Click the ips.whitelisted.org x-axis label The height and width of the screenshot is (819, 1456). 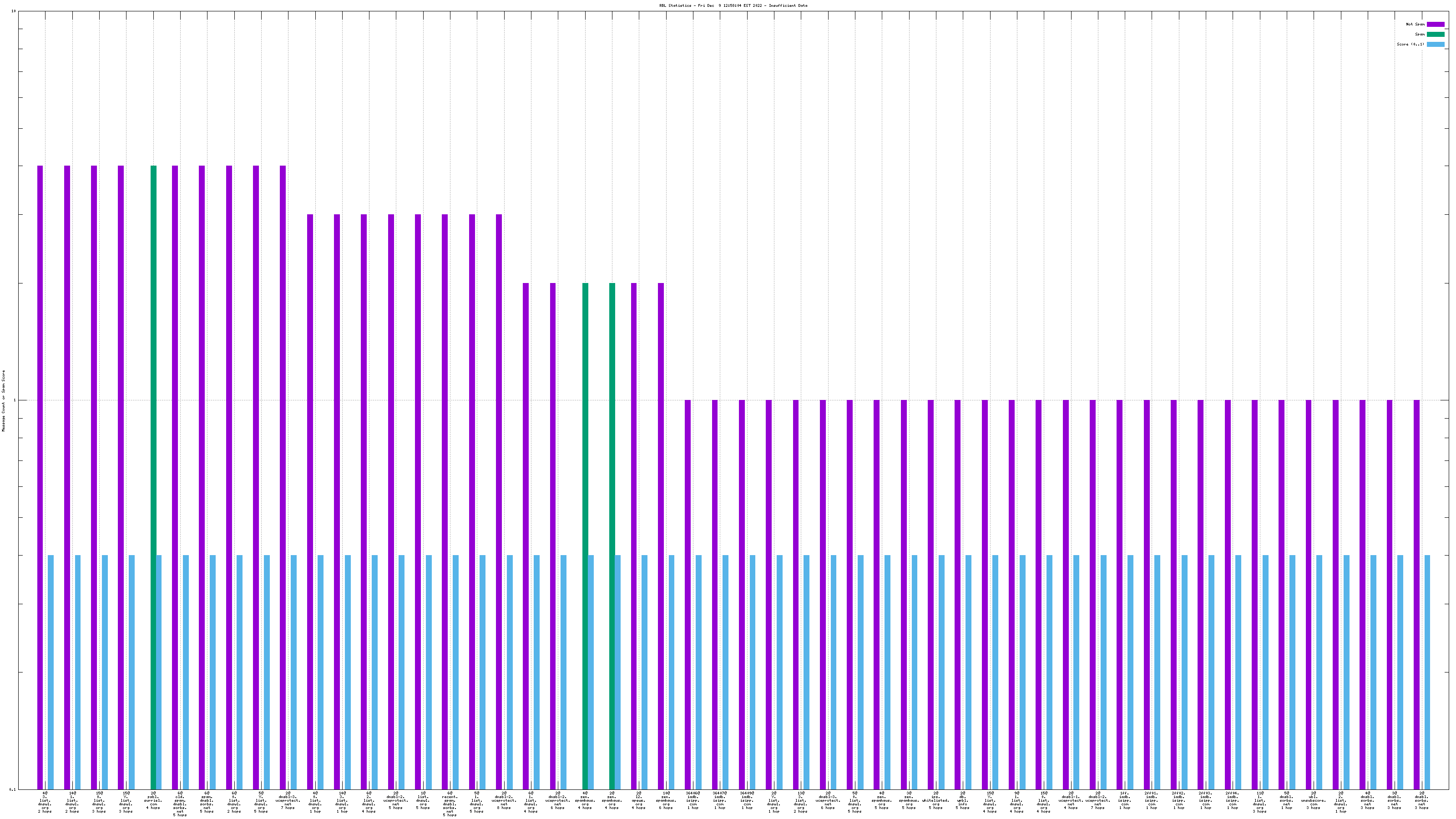(x=935, y=800)
